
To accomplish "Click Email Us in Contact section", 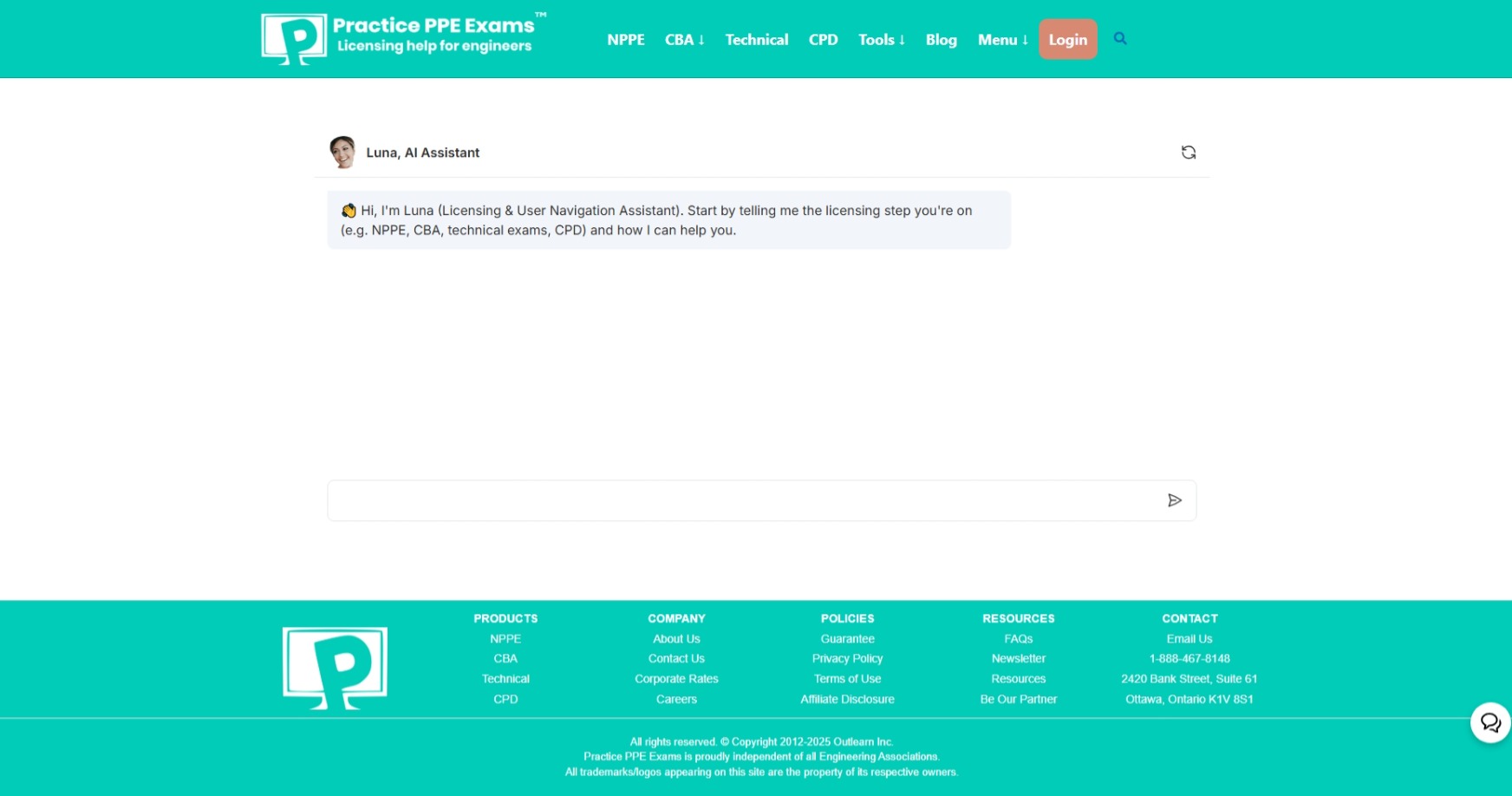I will tap(1189, 639).
